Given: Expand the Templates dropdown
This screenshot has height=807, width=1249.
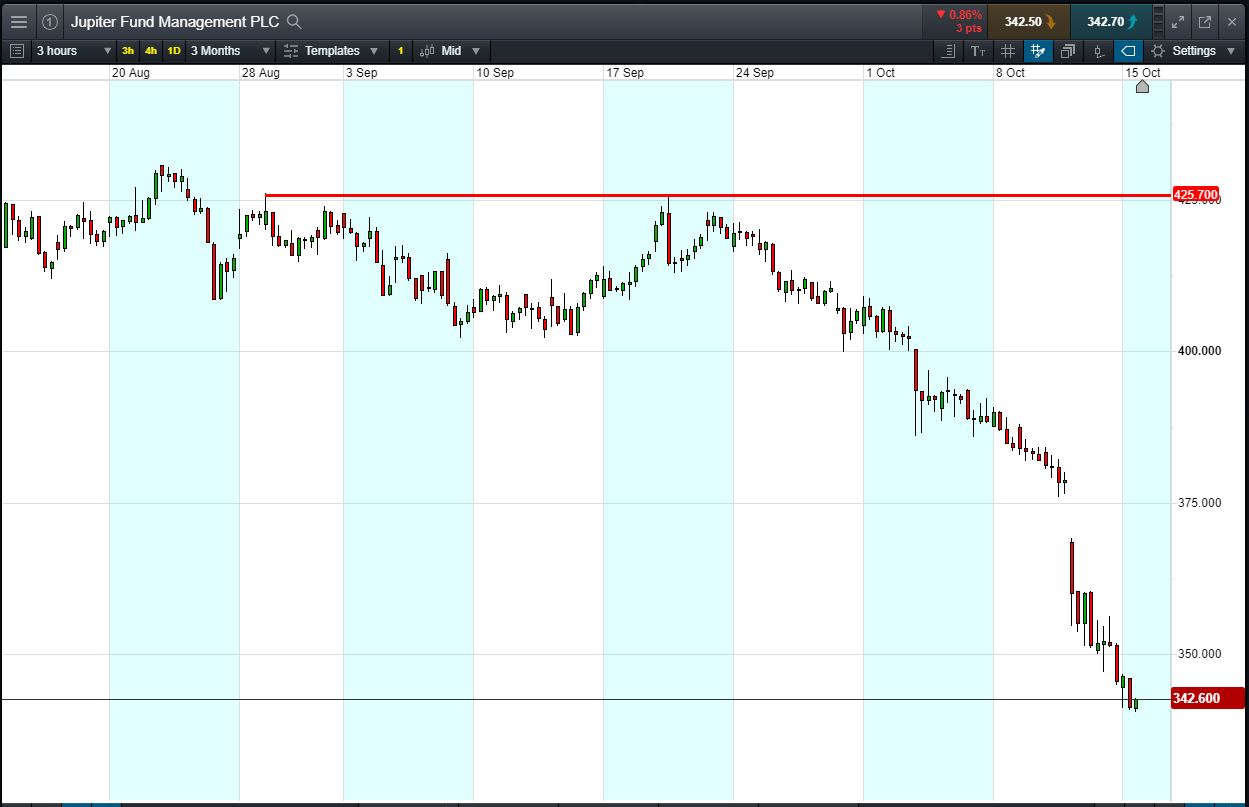Looking at the screenshot, I should click(x=331, y=51).
